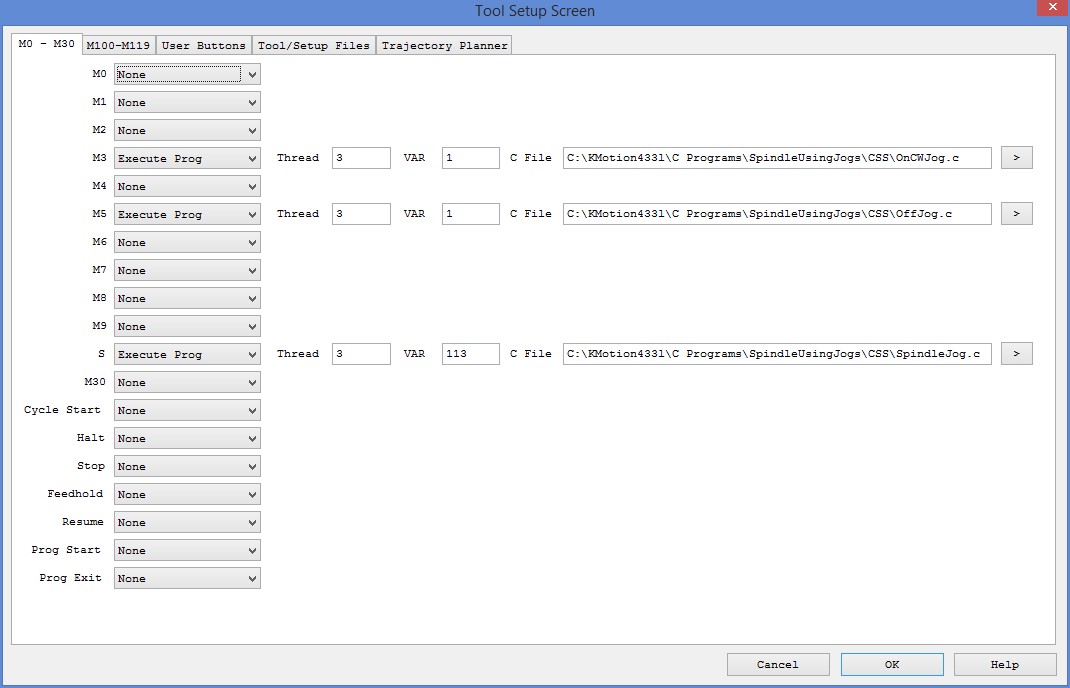Open the Prog Exit action dropdown
Screen dimensions: 1070x688
tap(187, 578)
